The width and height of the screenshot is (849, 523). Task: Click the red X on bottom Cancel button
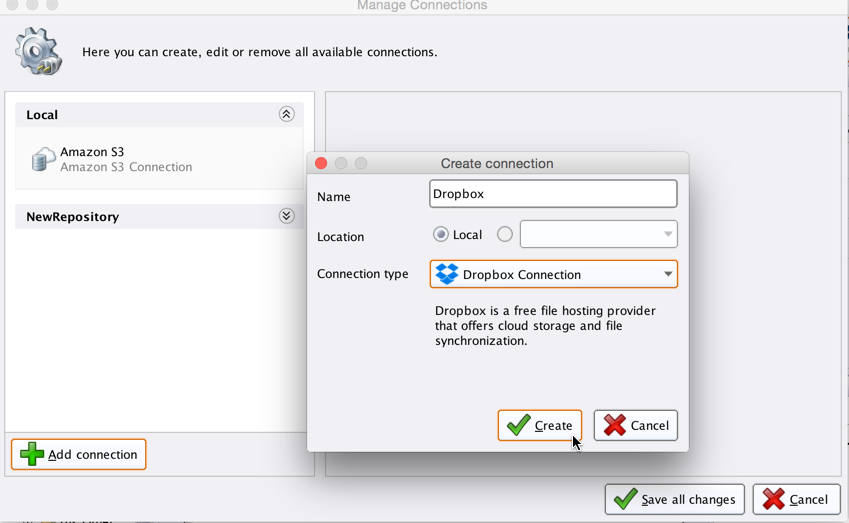pos(773,499)
